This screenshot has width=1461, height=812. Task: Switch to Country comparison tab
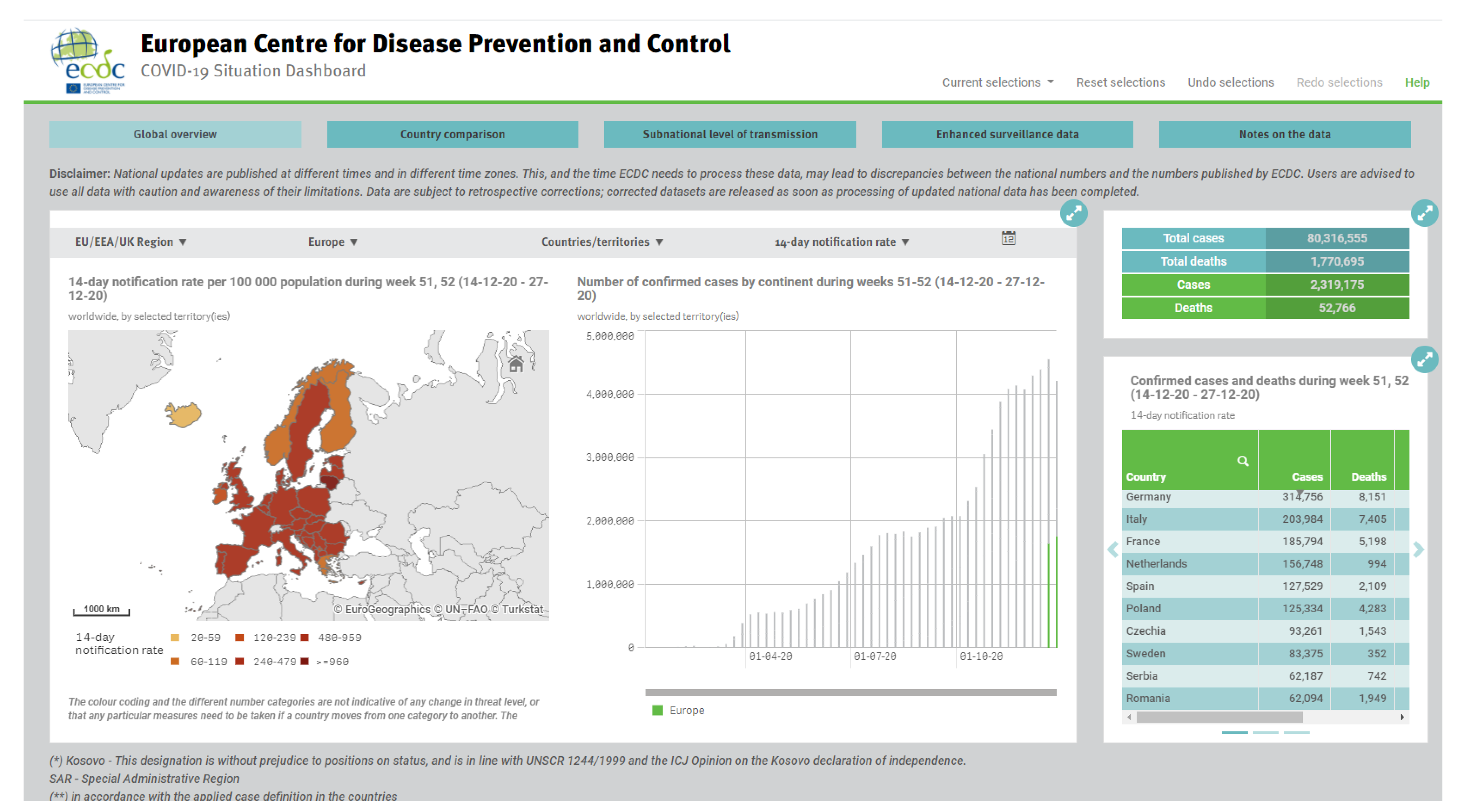[x=452, y=134]
